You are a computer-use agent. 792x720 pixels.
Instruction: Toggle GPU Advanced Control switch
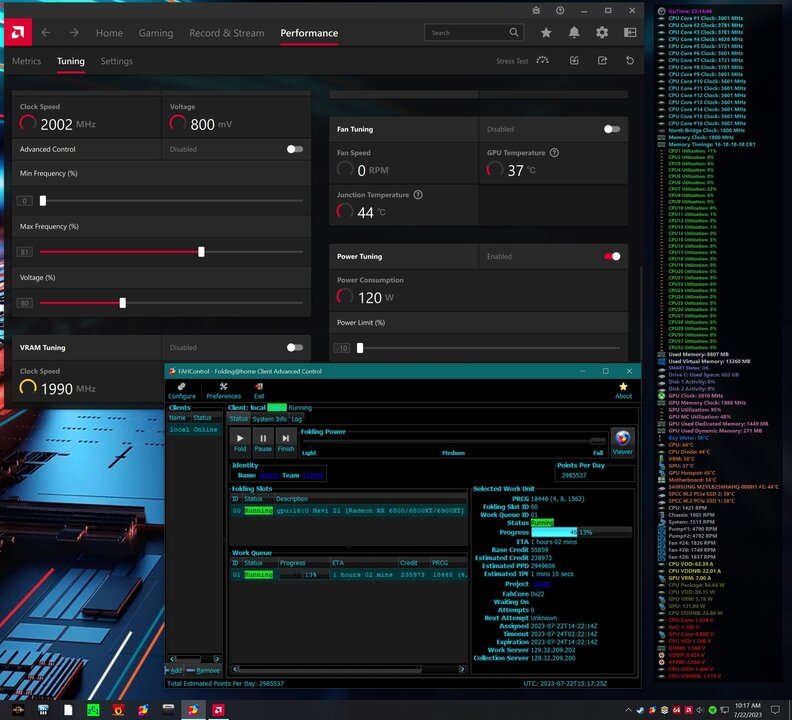click(294, 149)
